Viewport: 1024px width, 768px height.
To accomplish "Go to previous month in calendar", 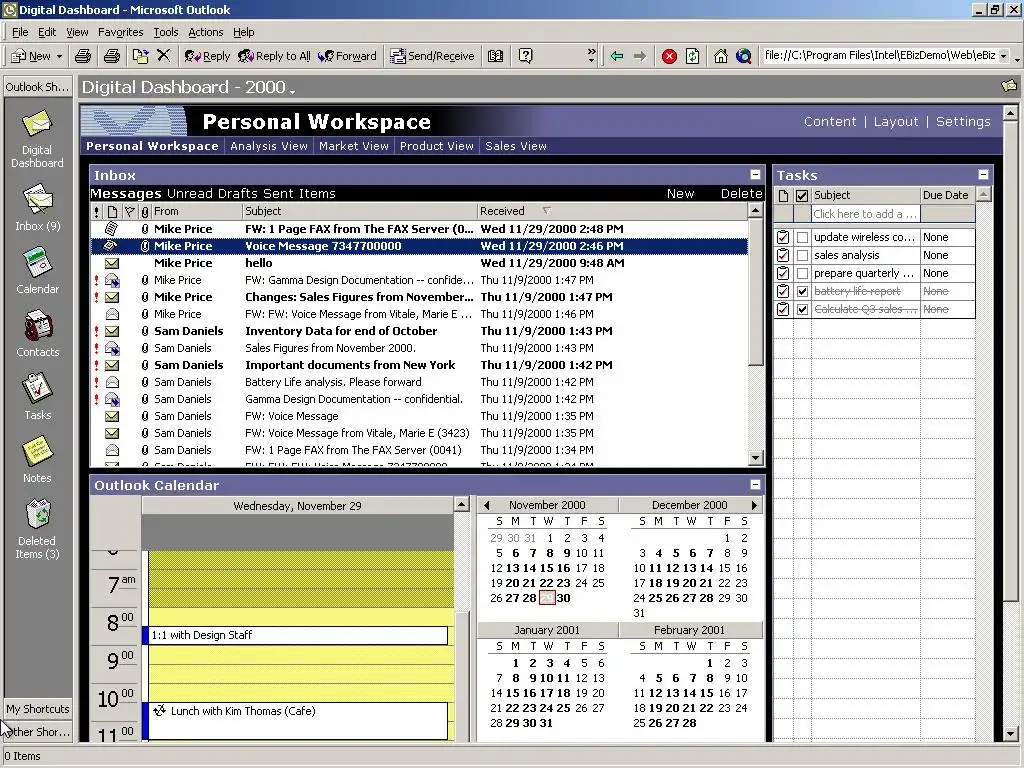I will [486, 505].
